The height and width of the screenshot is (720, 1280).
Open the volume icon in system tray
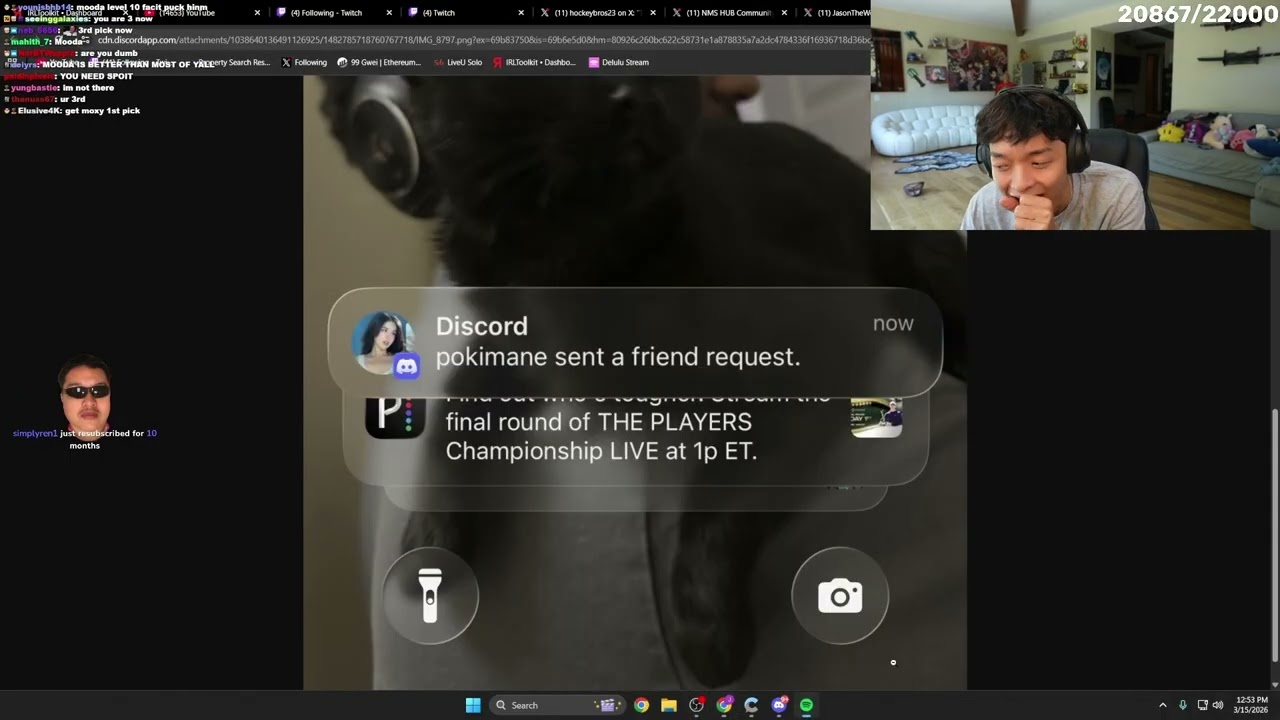click(1218, 705)
